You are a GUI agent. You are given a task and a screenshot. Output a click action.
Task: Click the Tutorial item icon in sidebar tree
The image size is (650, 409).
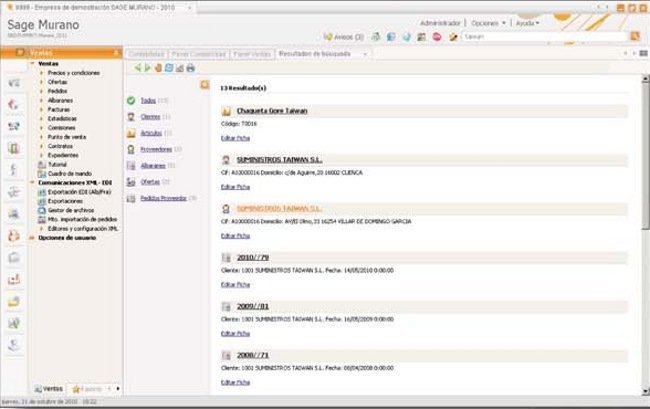point(41,164)
